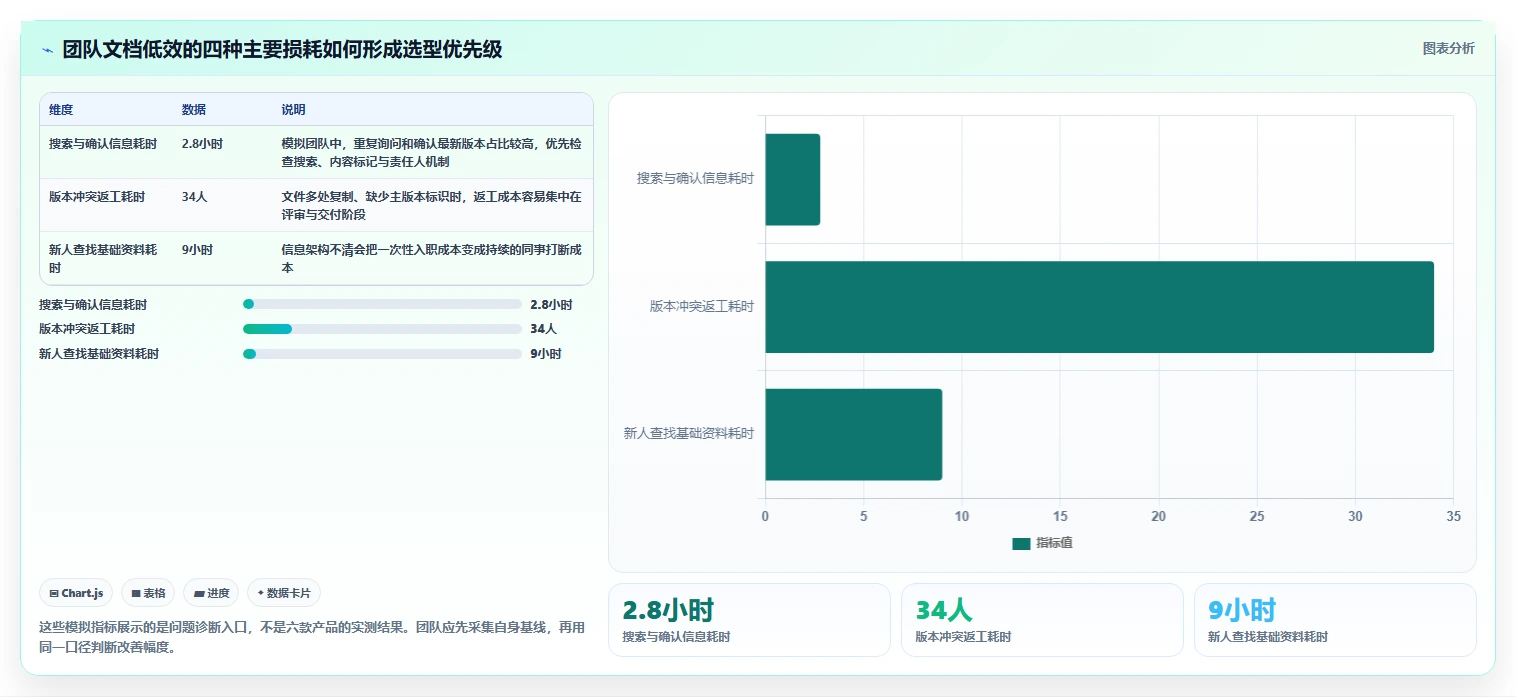Click the 9小时 cell in the table
The width and height of the screenshot is (1516, 697).
point(197,250)
